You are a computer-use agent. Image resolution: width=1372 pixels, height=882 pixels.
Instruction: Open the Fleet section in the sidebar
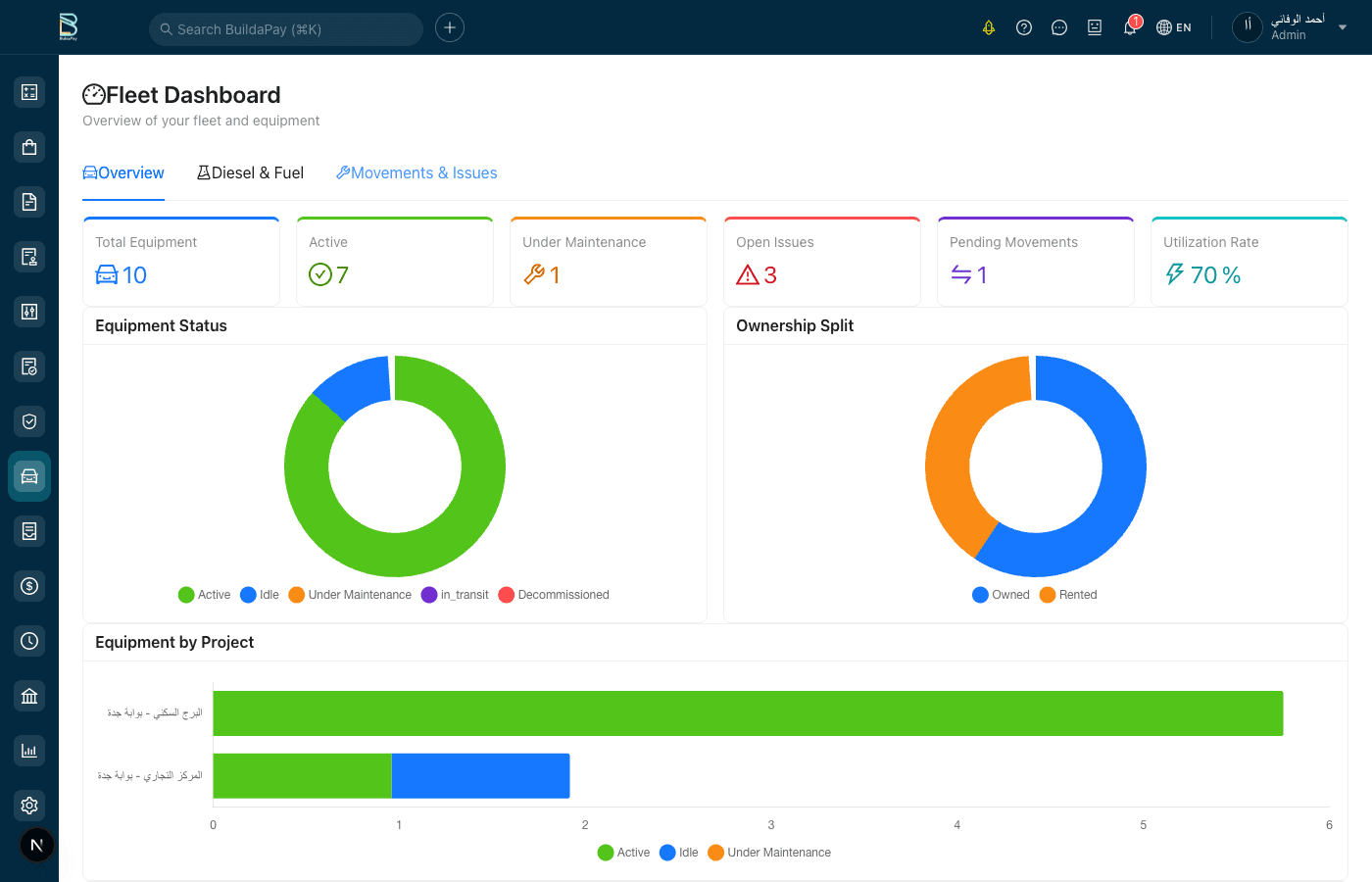pyautogui.click(x=29, y=476)
